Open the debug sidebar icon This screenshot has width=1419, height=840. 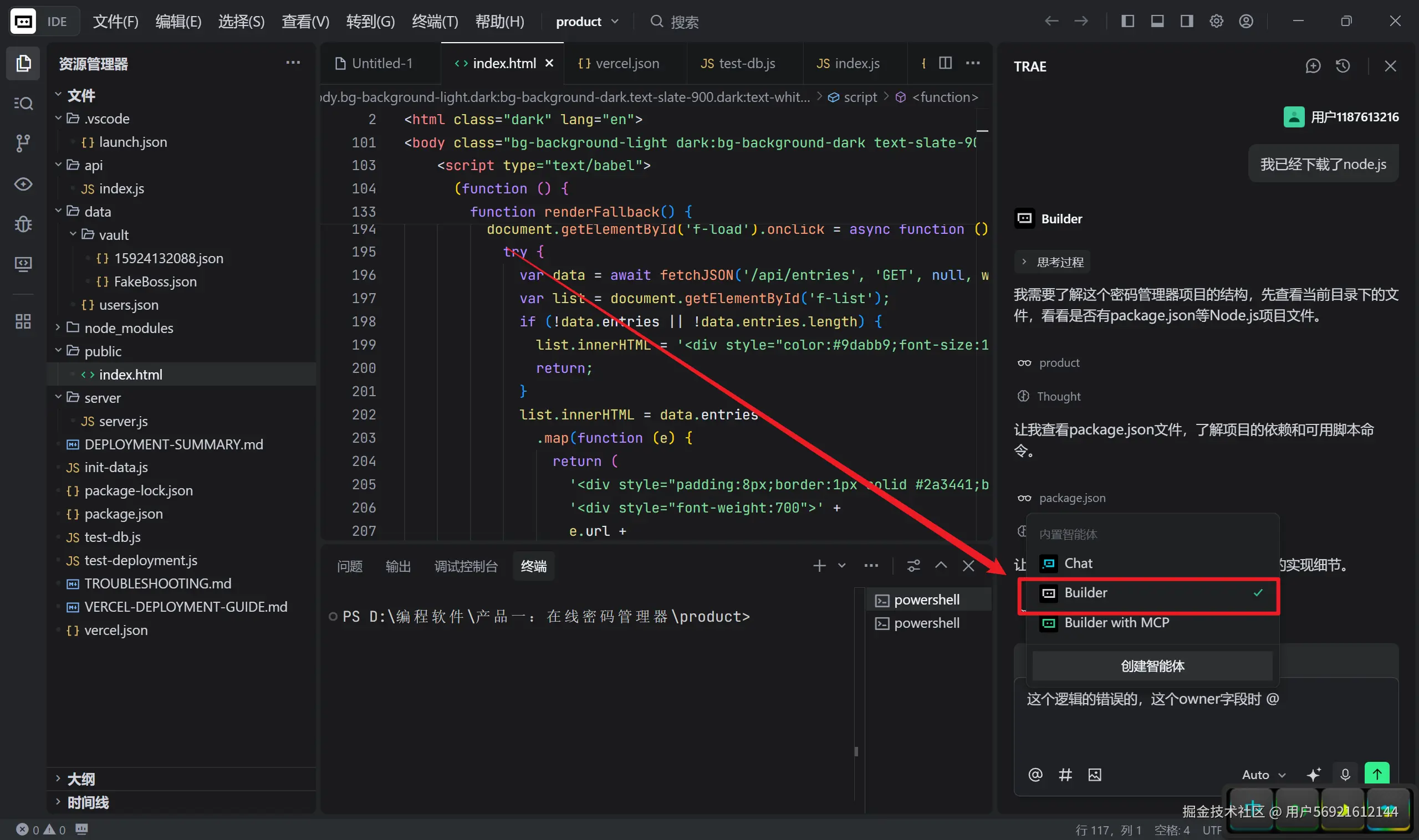click(23, 224)
